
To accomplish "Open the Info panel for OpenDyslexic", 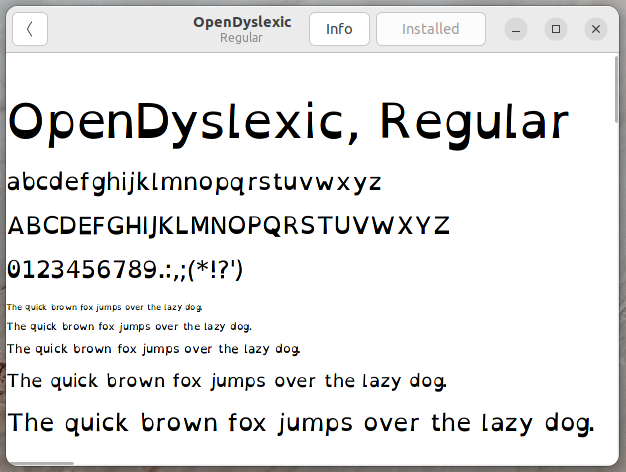I will coord(339,29).
